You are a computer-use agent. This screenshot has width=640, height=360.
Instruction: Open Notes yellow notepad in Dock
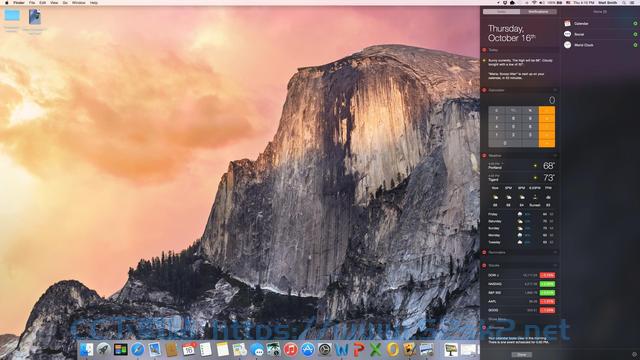[x=222, y=349]
